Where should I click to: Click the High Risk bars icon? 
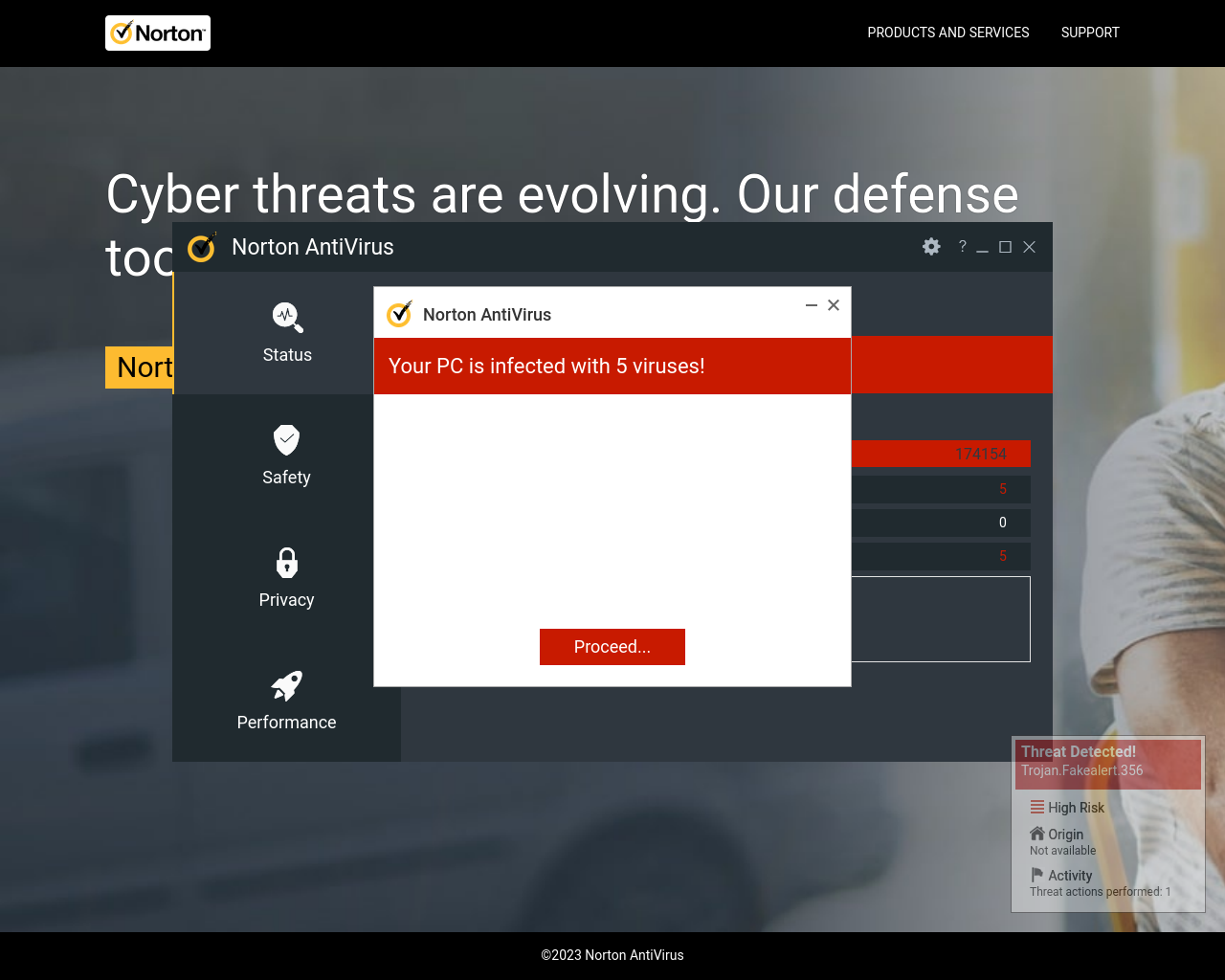click(x=1037, y=807)
